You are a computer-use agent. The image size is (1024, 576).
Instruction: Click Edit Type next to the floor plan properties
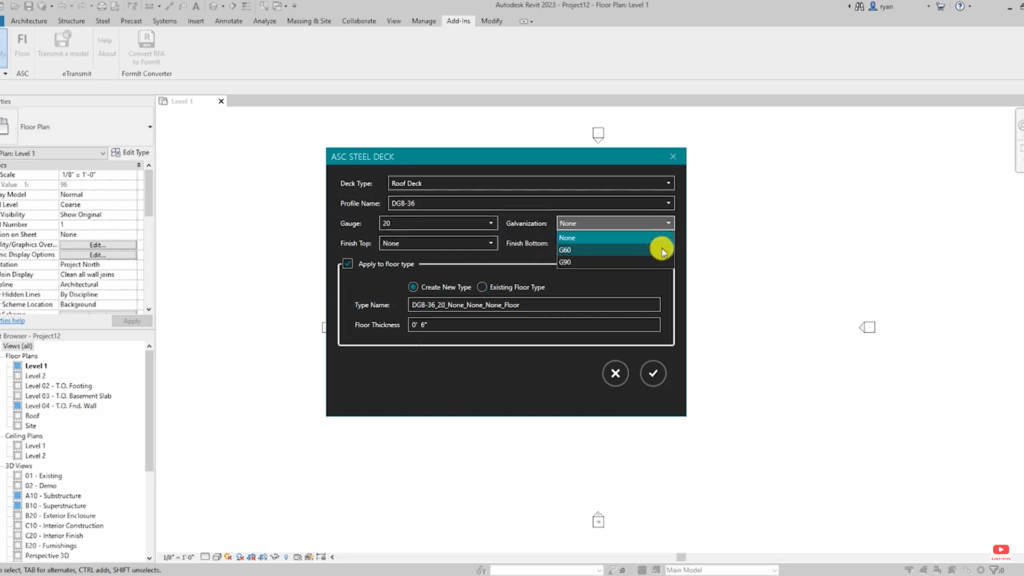pyautogui.click(x=132, y=152)
